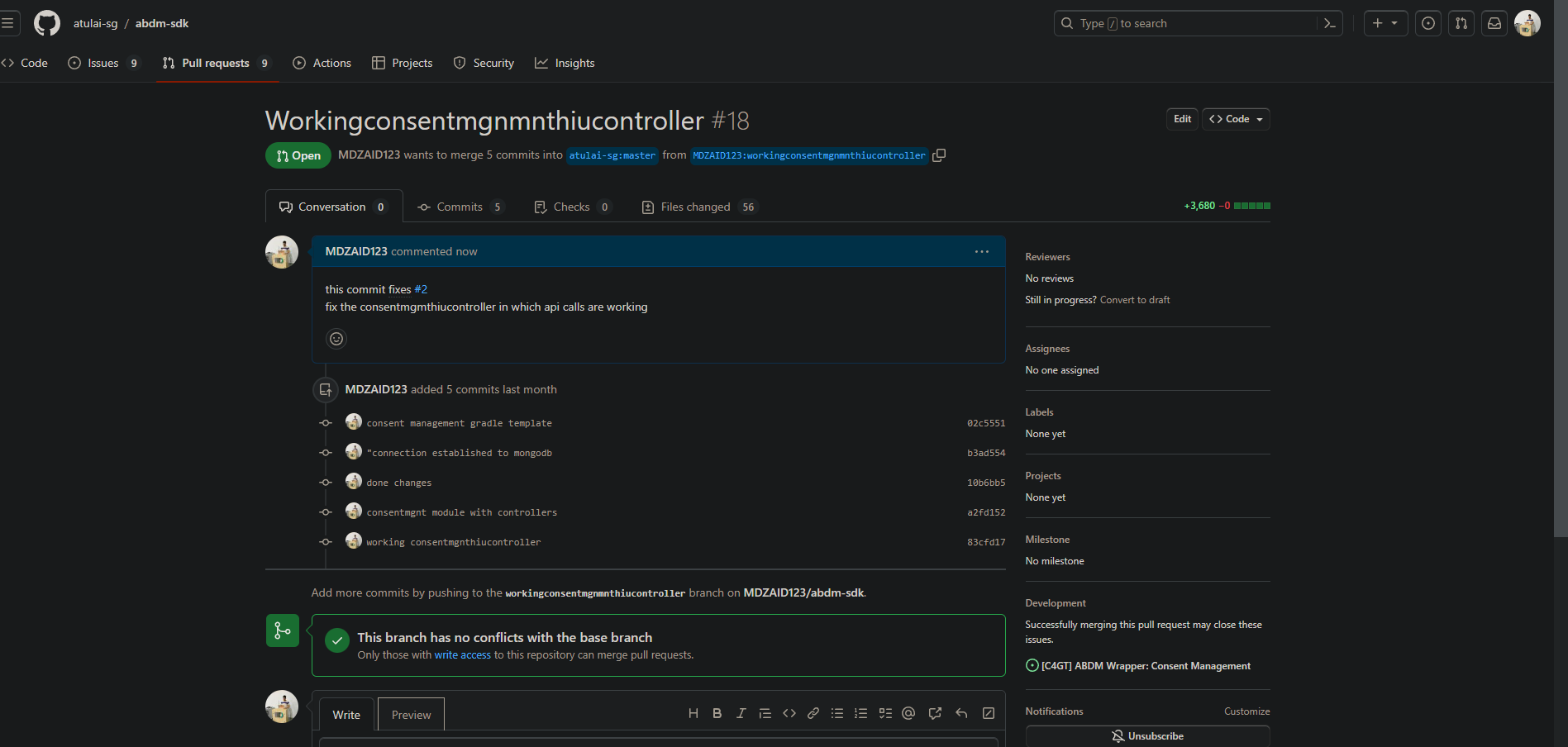Add a task list to comment
1568x747 pixels.
point(885,714)
